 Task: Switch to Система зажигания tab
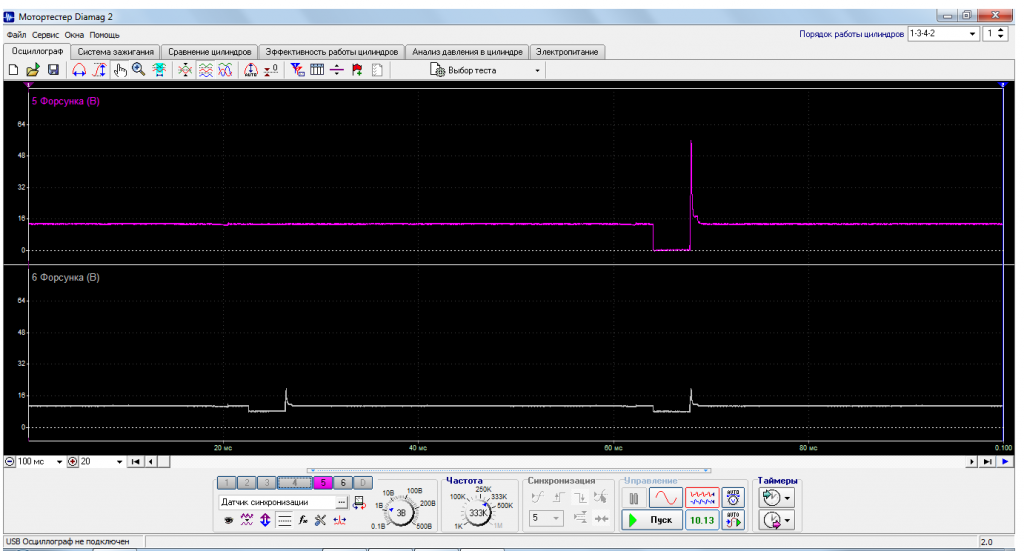pyautogui.click(x=116, y=52)
